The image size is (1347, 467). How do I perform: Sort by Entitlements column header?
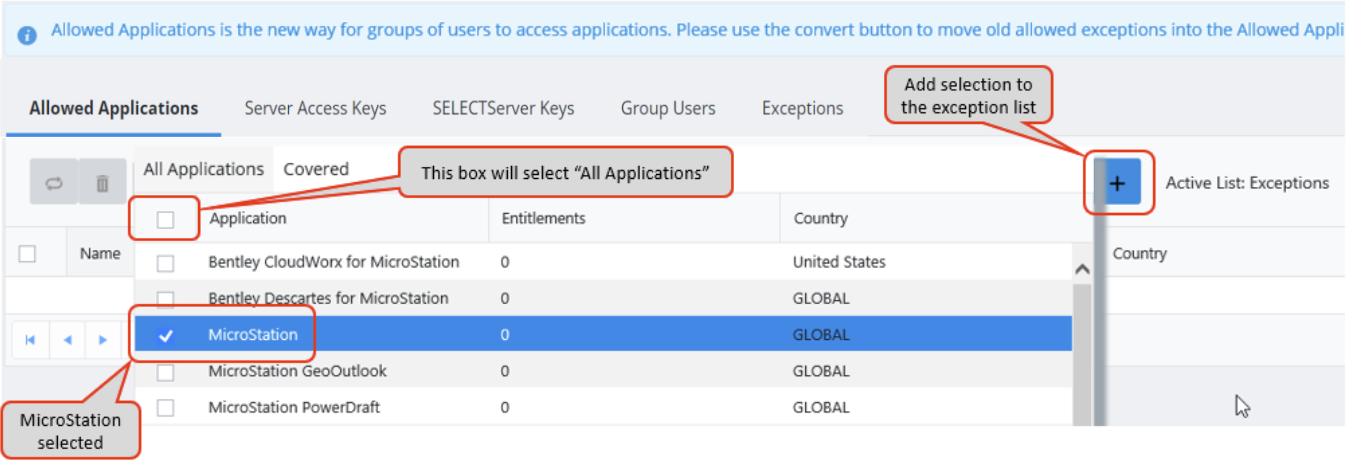[x=543, y=218]
